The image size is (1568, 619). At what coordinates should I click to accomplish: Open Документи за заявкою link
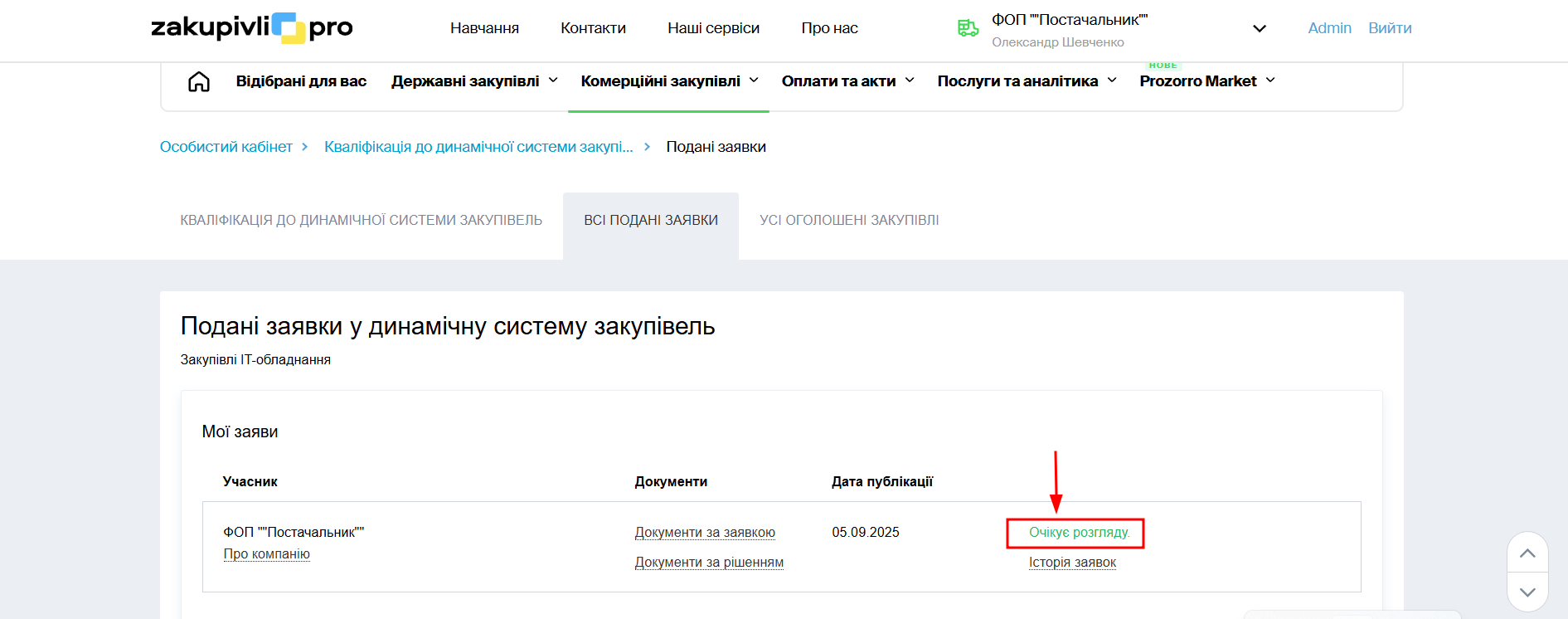click(x=705, y=533)
